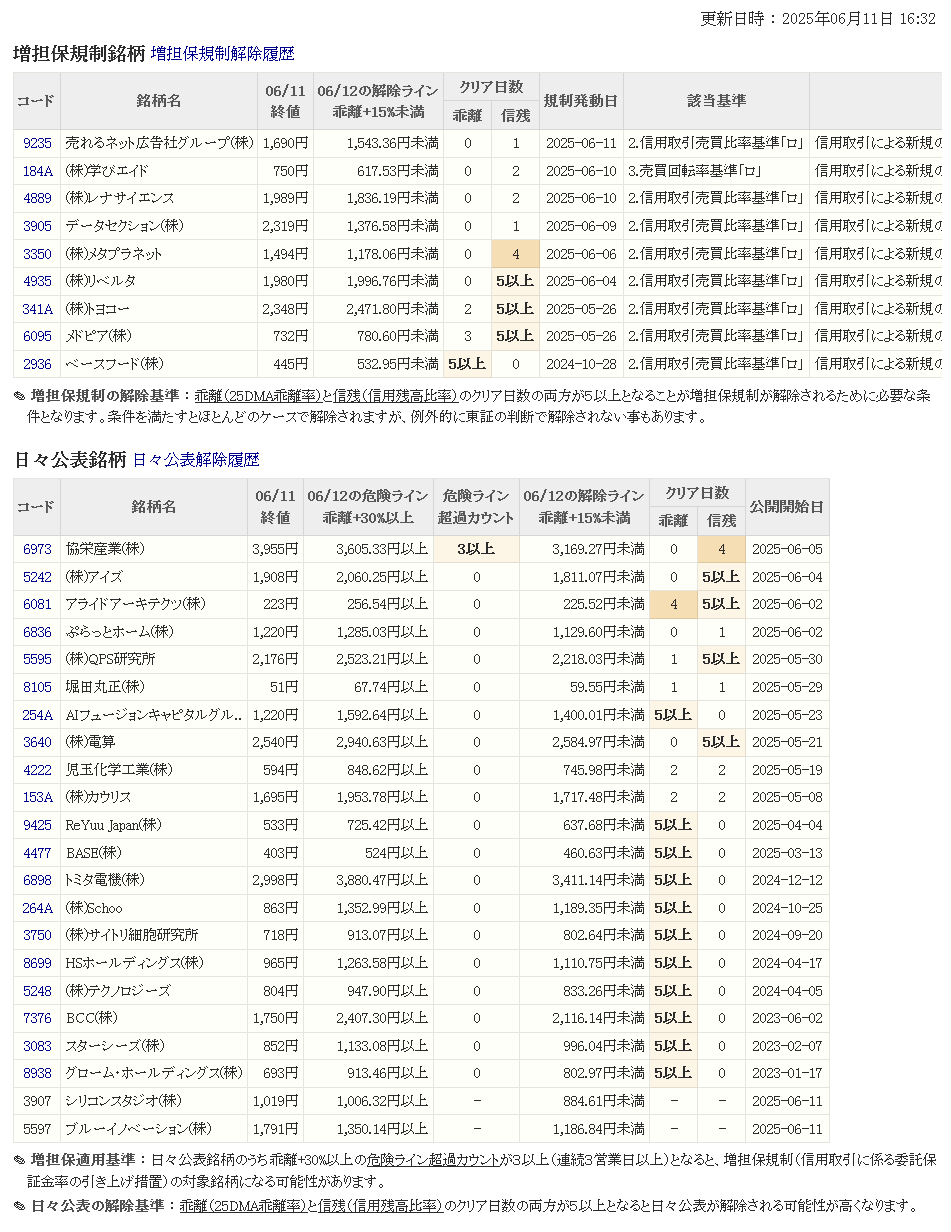Click the pencil icon beside 日々公表の解除基準

tap(20, 1206)
